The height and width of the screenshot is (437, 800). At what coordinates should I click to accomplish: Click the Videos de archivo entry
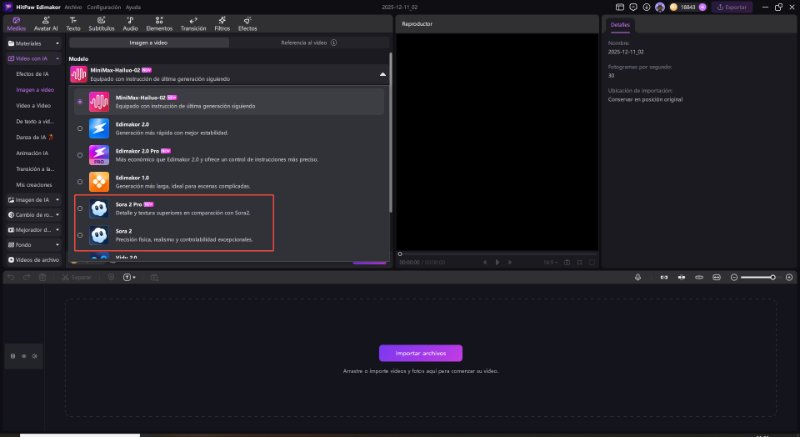click(34, 260)
